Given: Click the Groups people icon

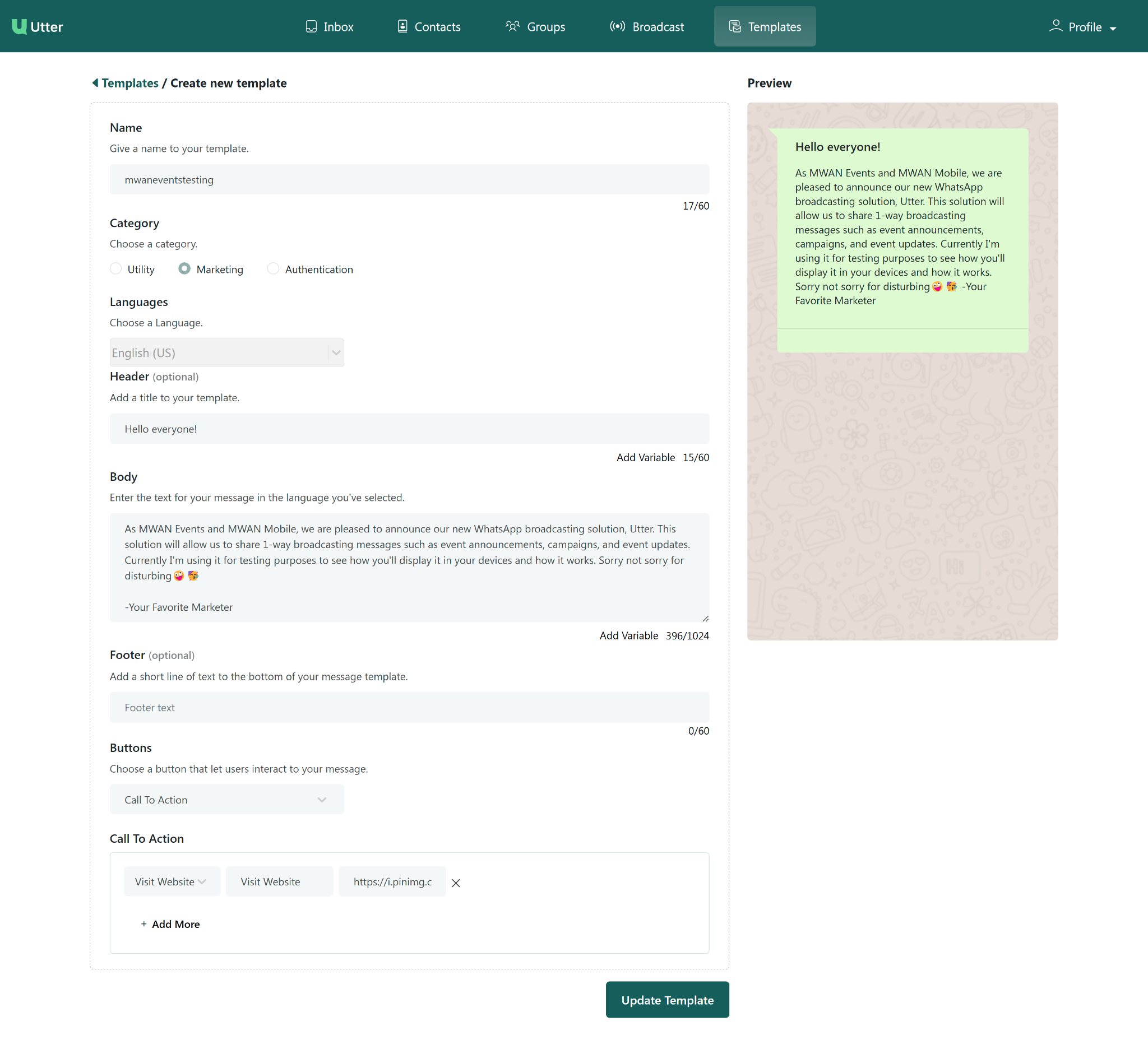Looking at the screenshot, I should click(x=512, y=27).
